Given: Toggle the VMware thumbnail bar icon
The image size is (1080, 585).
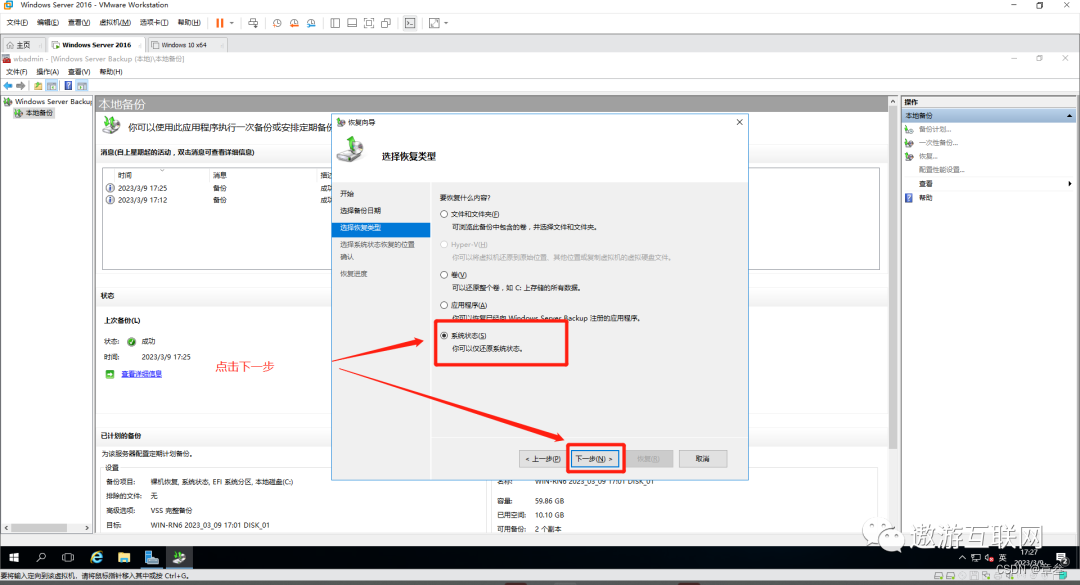Looking at the screenshot, I should 352,23.
